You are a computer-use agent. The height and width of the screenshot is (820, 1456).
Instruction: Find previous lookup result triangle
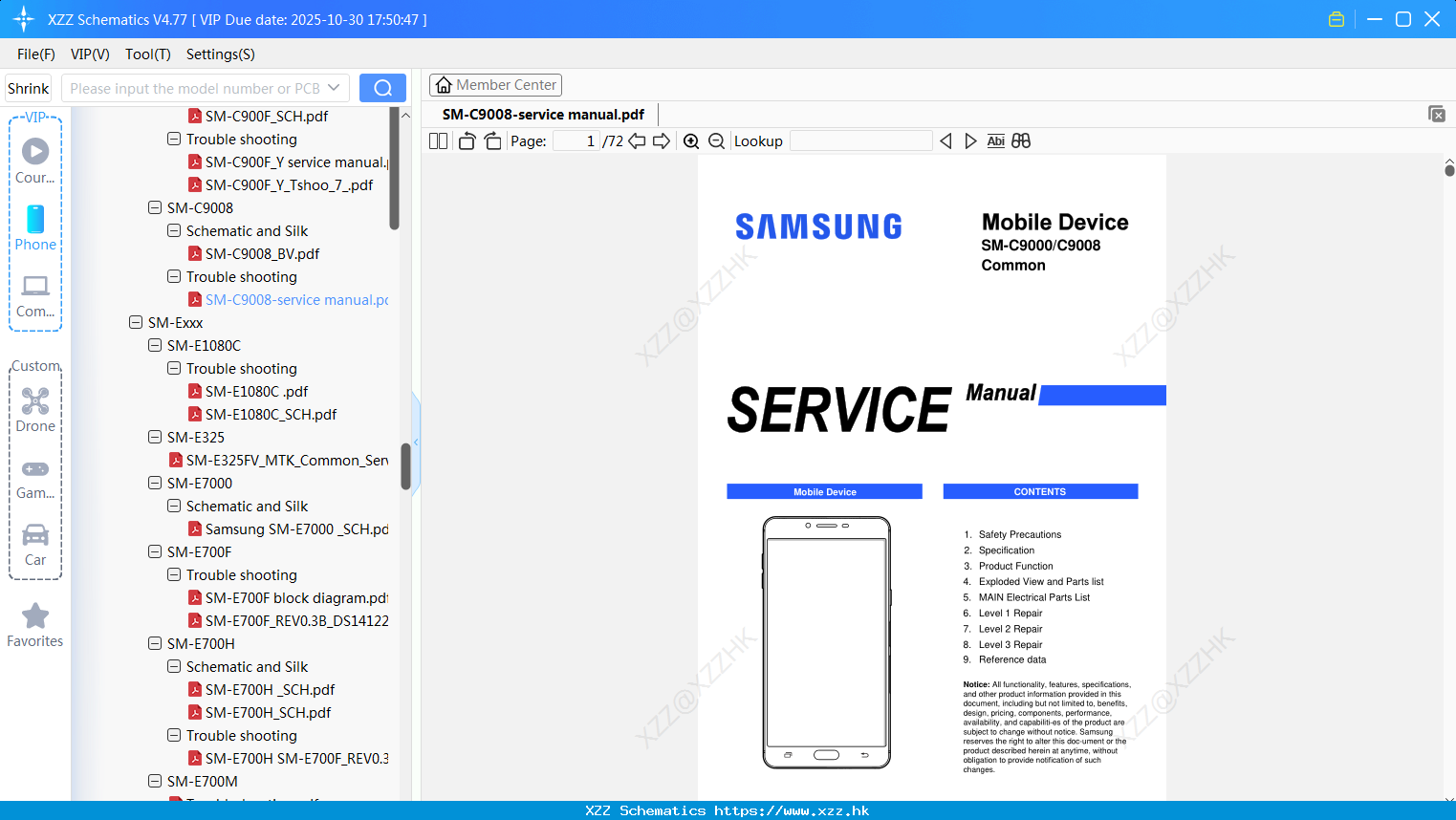[945, 140]
